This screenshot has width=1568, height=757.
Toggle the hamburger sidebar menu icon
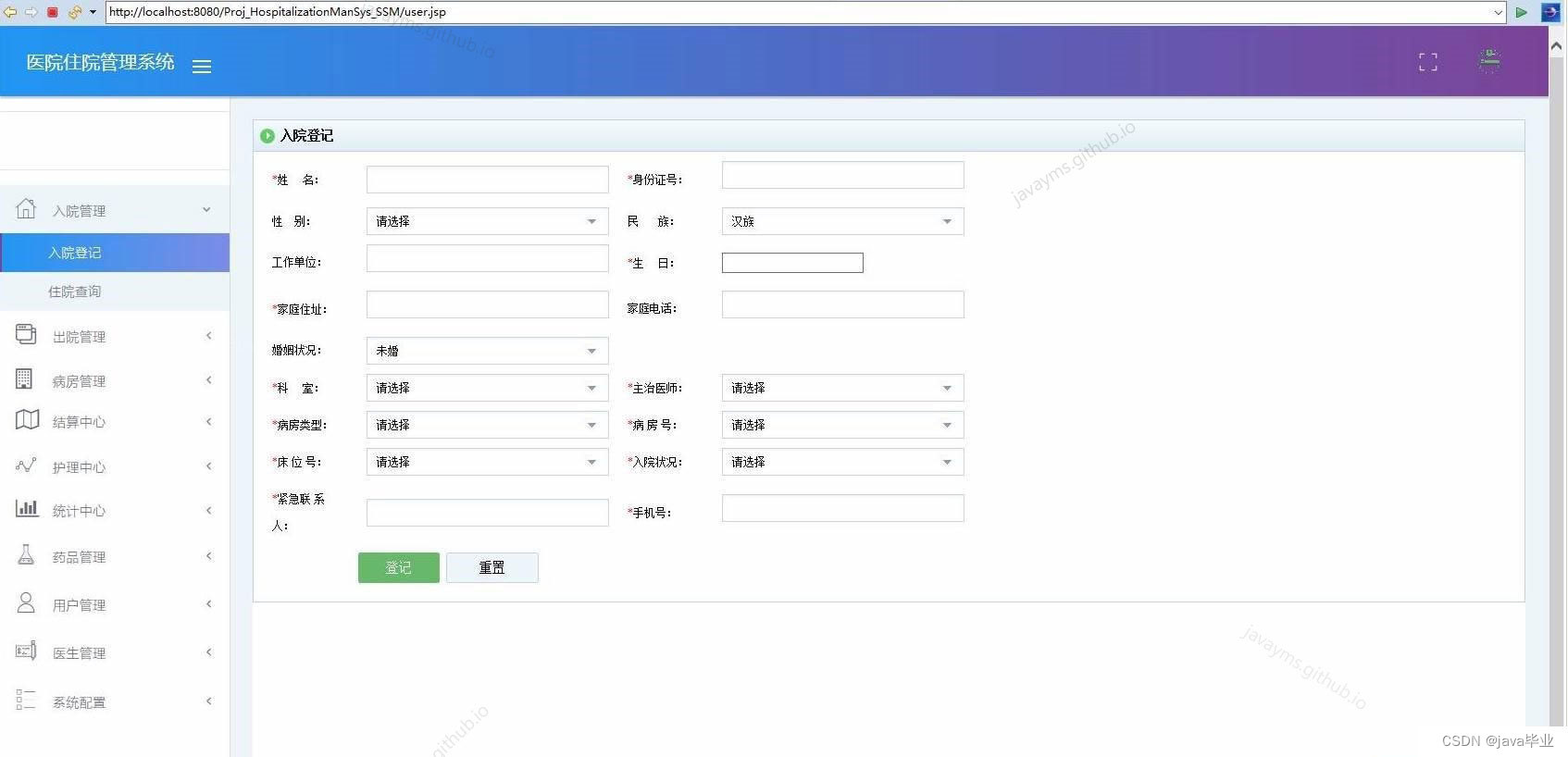coord(202,66)
